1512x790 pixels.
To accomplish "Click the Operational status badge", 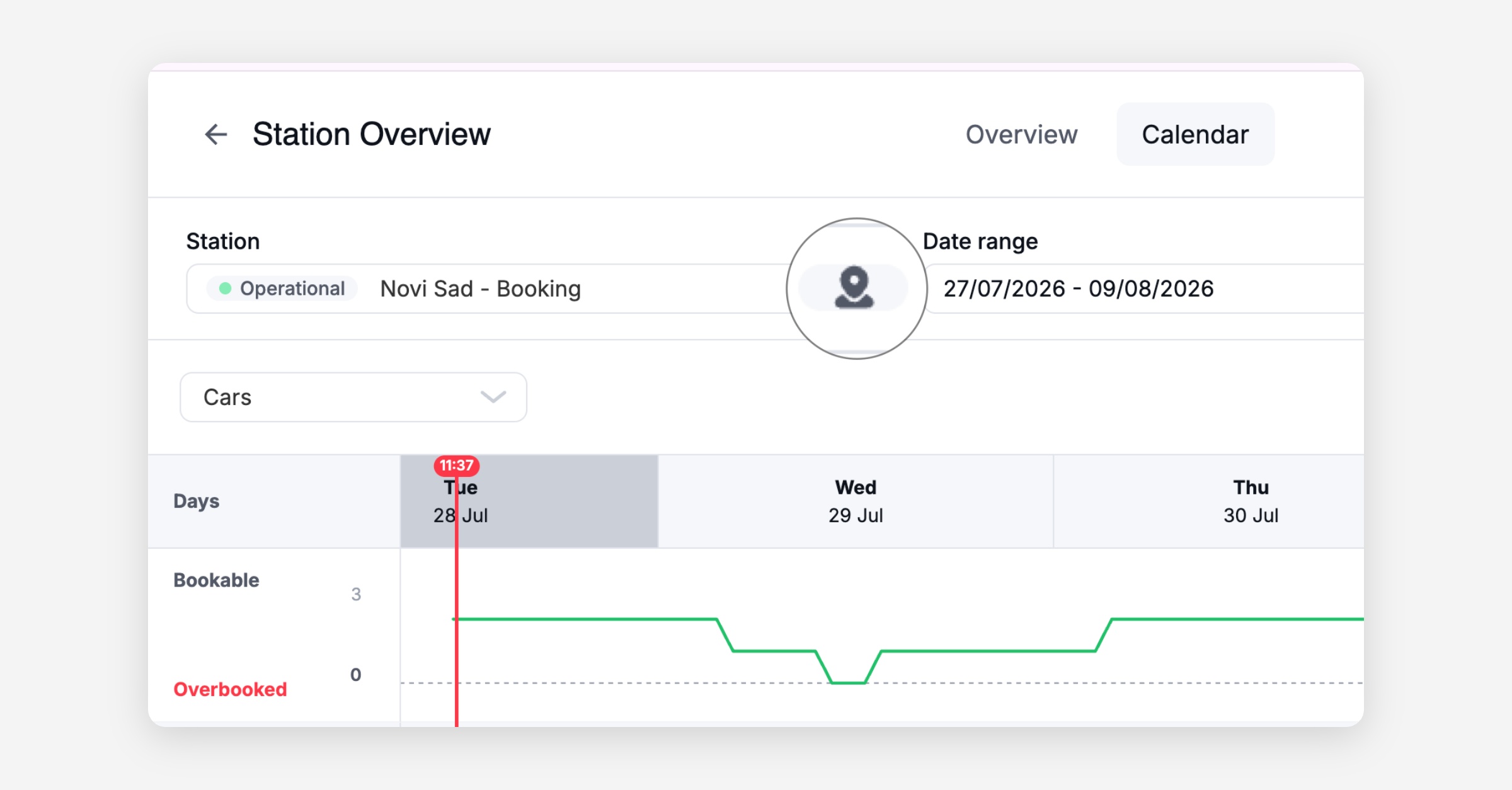I will coord(282,289).
